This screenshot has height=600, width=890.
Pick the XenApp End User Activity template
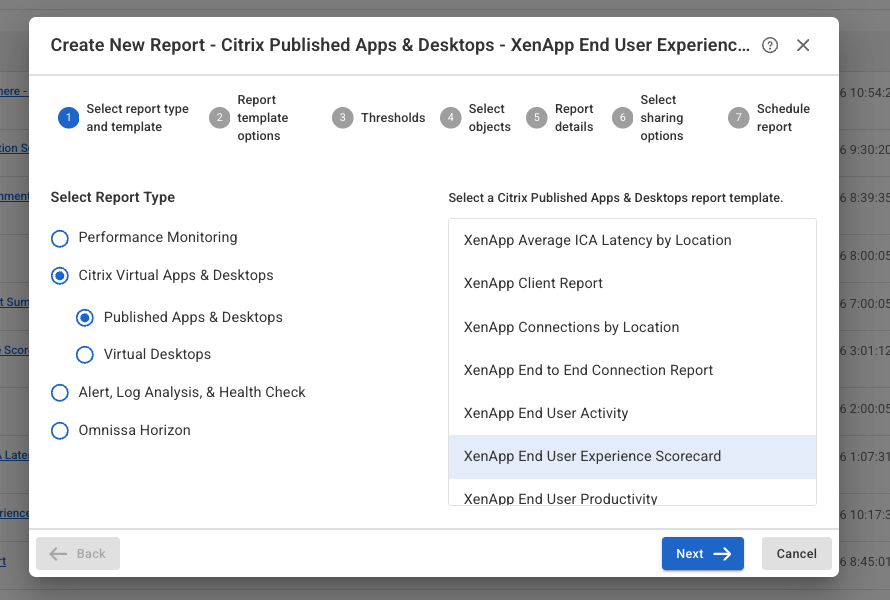[632, 414]
